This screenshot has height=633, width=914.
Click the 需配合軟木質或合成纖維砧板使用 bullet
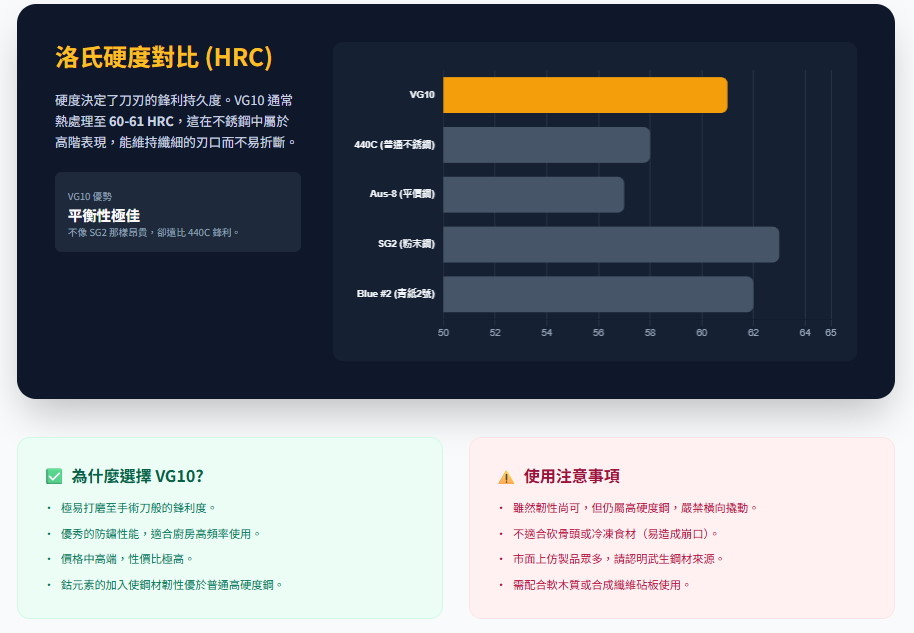click(601, 584)
